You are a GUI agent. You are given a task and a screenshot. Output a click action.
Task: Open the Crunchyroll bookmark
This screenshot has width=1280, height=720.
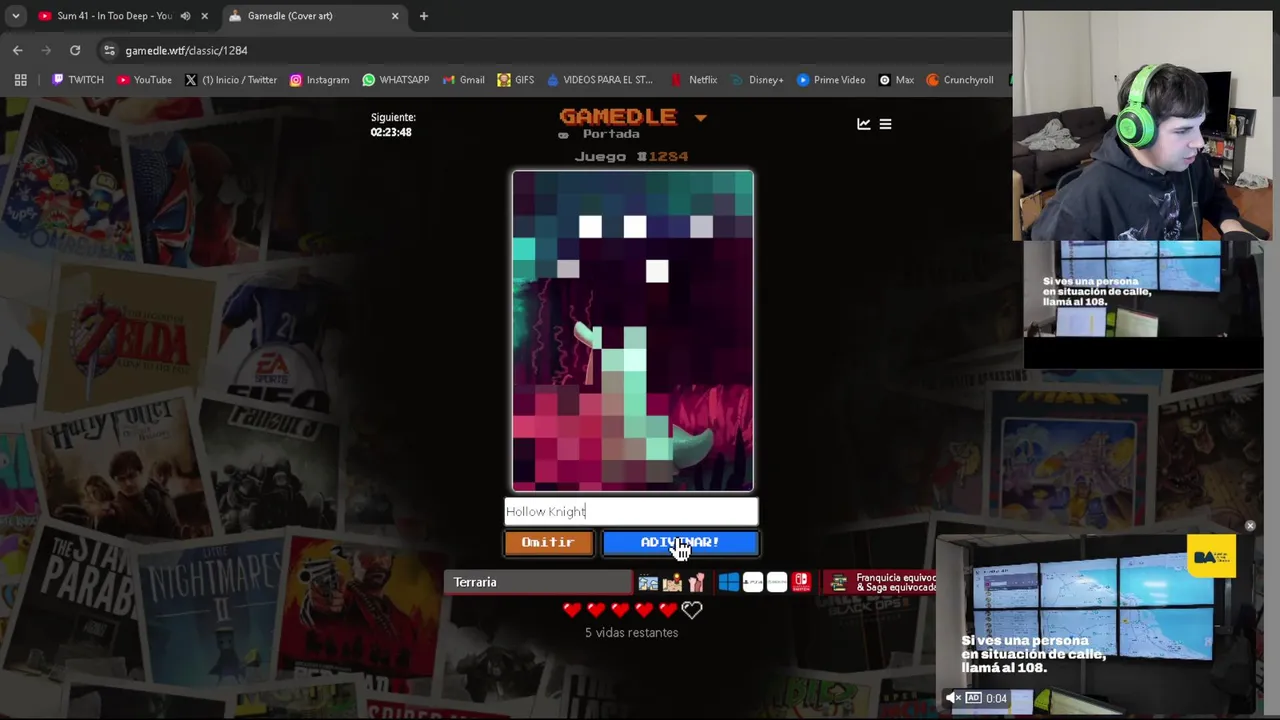(x=959, y=80)
